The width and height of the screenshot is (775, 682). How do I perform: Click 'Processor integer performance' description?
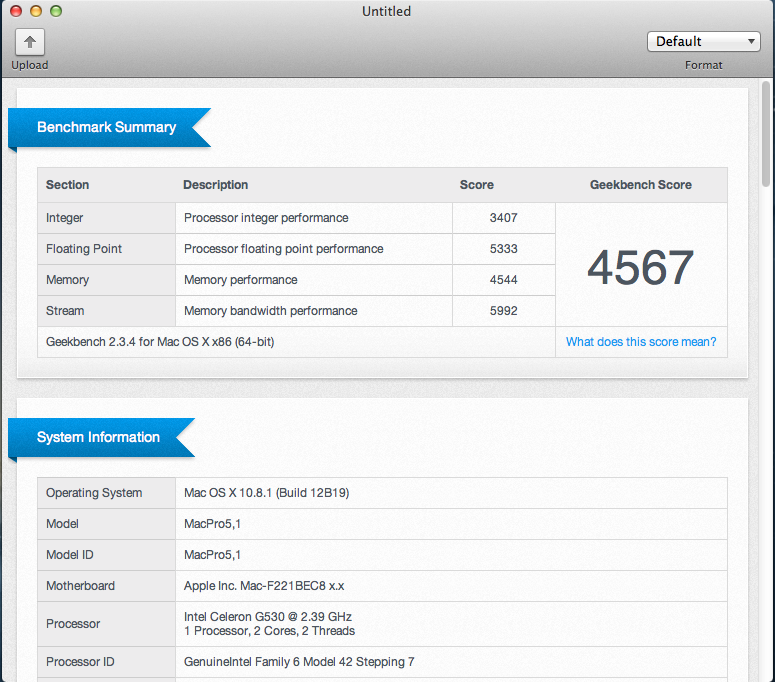coord(266,217)
